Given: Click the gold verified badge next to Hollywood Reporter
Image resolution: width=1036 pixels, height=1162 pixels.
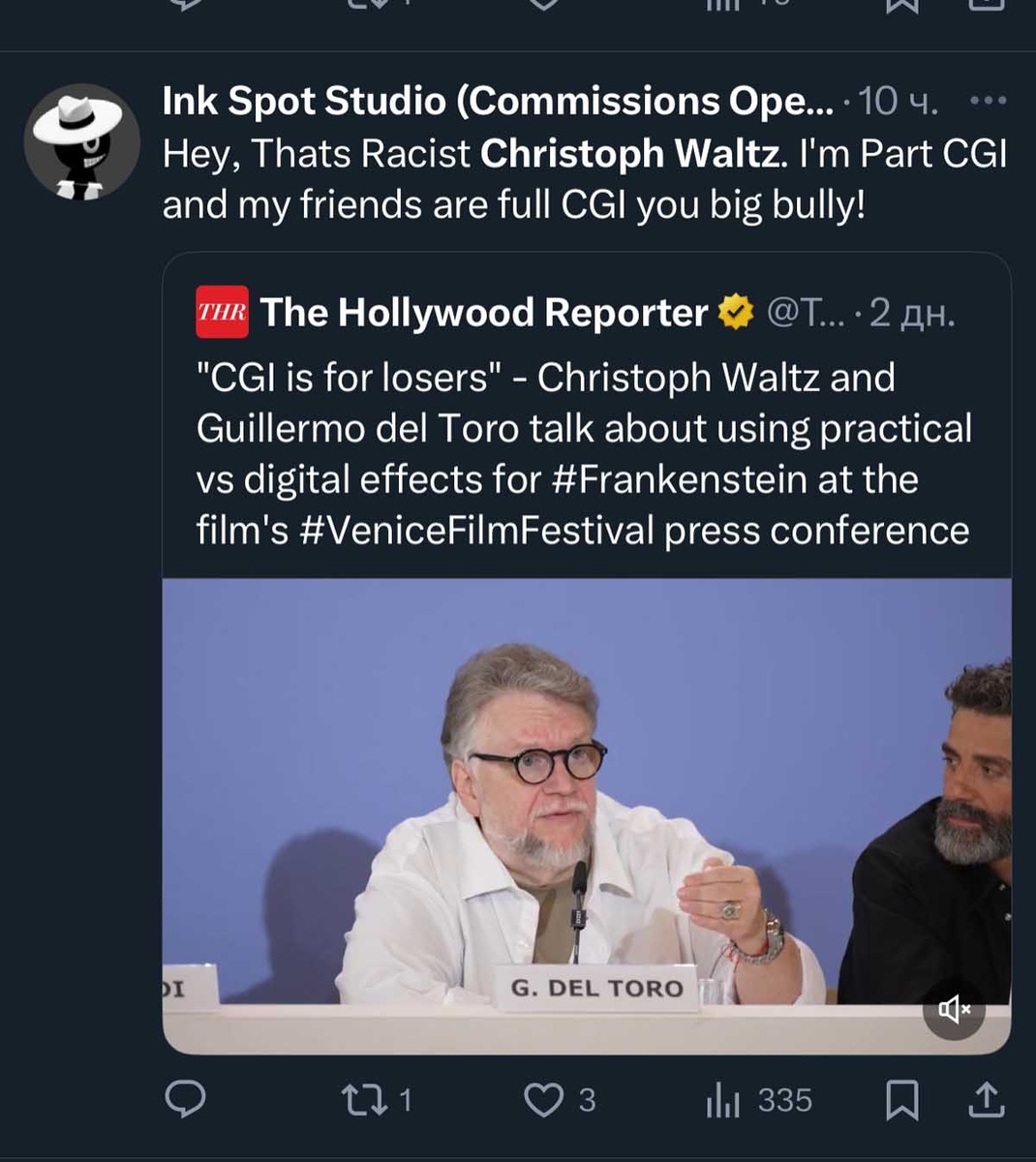Looking at the screenshot, I should click(x=736, y=313).
